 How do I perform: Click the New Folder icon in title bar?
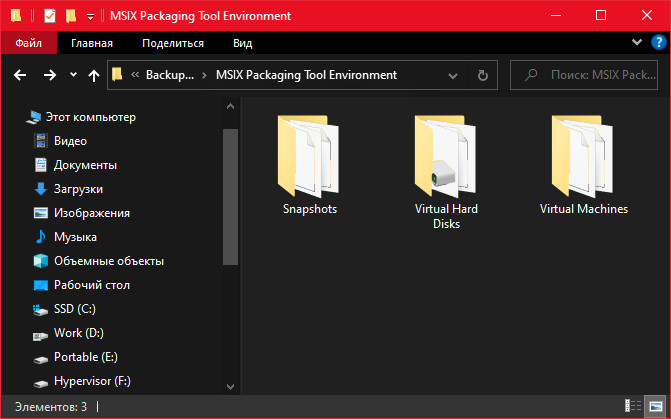(71, 16)
